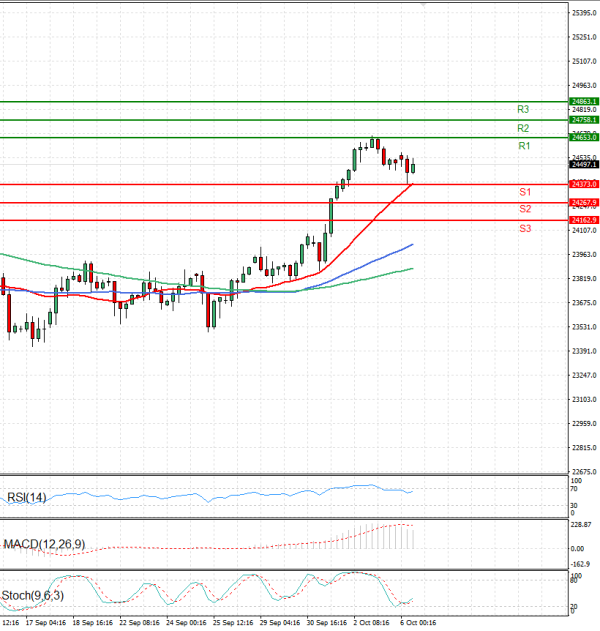Click the 24758.1 green price tag
This screenshot has height=631, width=600.
pos(584,120)
